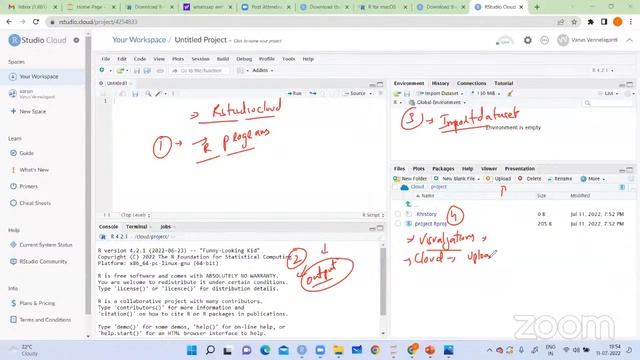The height and width of the screenshot is (360, 640).
Task: Click Environment search field
Action: coord(607,103)
